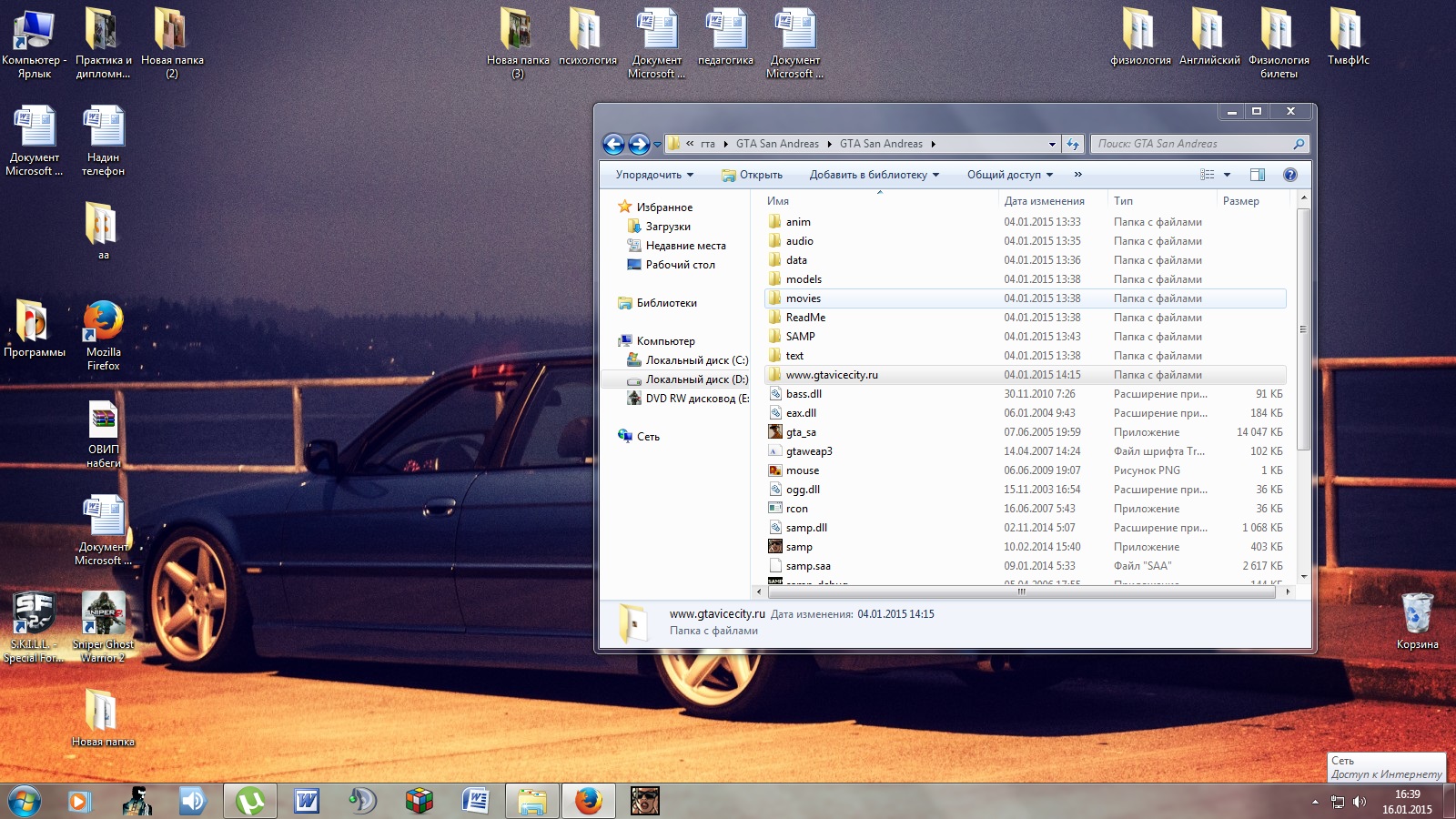Click the search magnifier icon in Explorer
This screenshot has height=819, width=1456.
(x=1299, y=144)
